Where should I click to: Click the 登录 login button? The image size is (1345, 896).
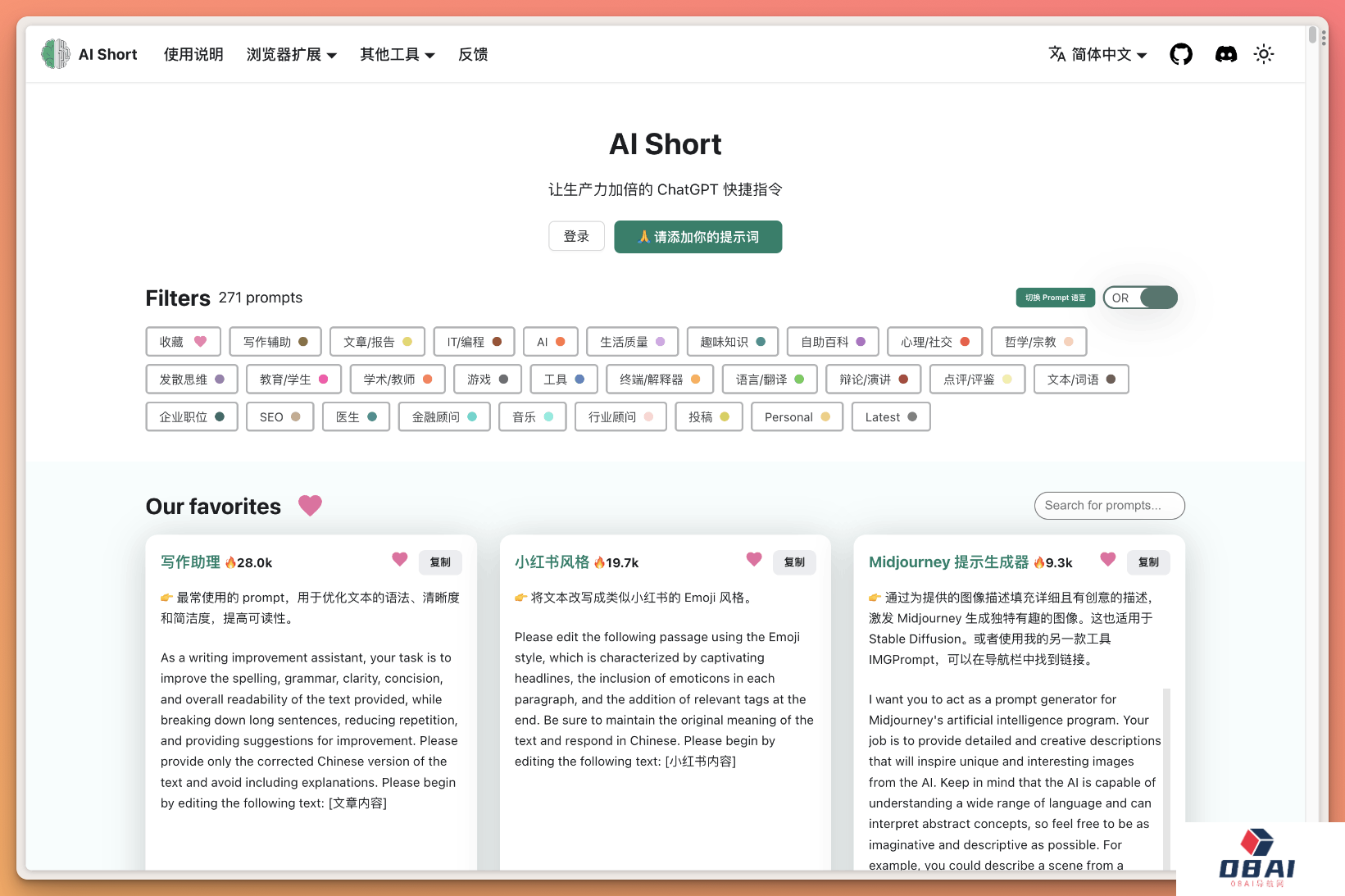576,236
